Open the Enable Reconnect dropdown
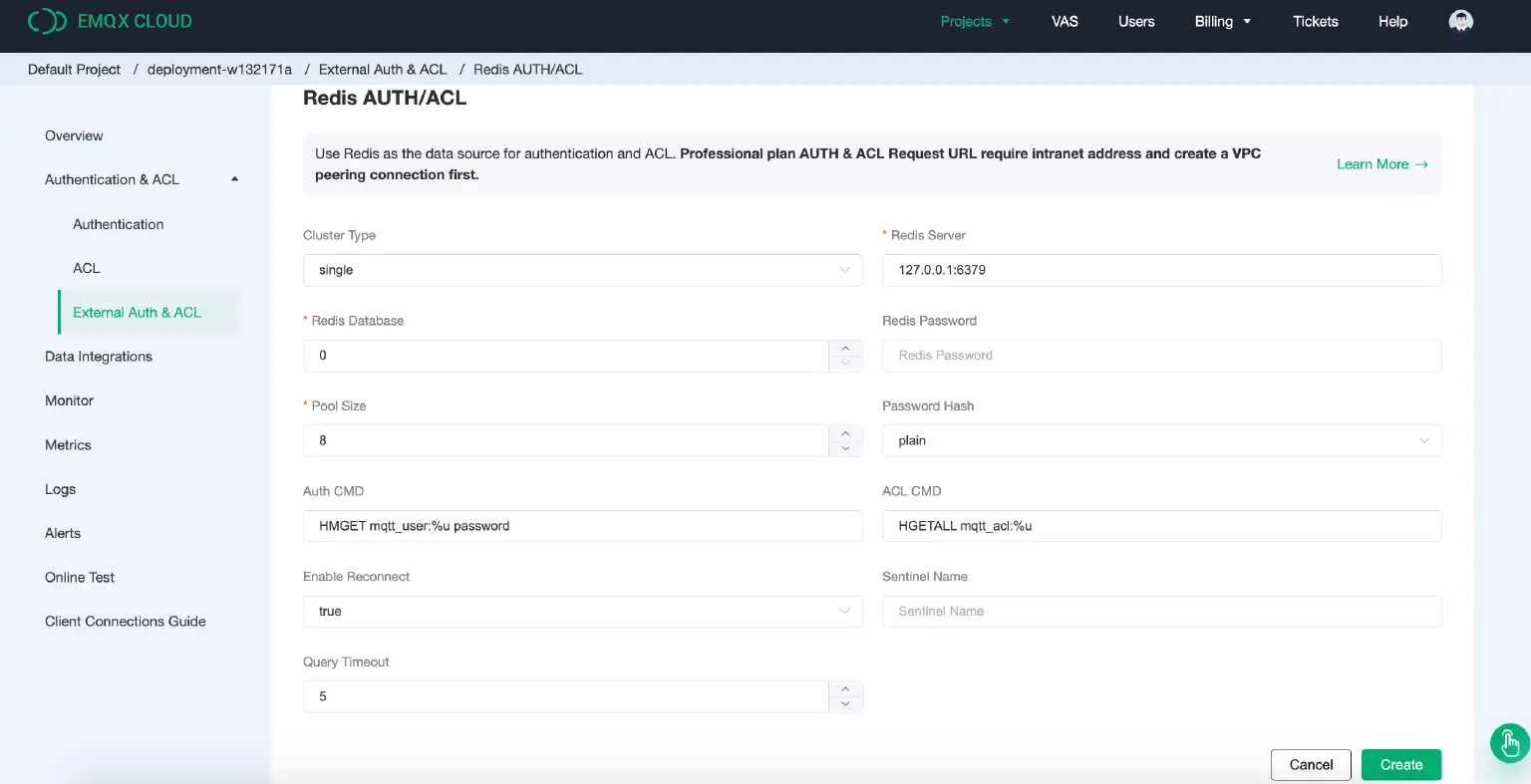Image resolution: width=1531 pixels, height=784 pixels. 582,612
